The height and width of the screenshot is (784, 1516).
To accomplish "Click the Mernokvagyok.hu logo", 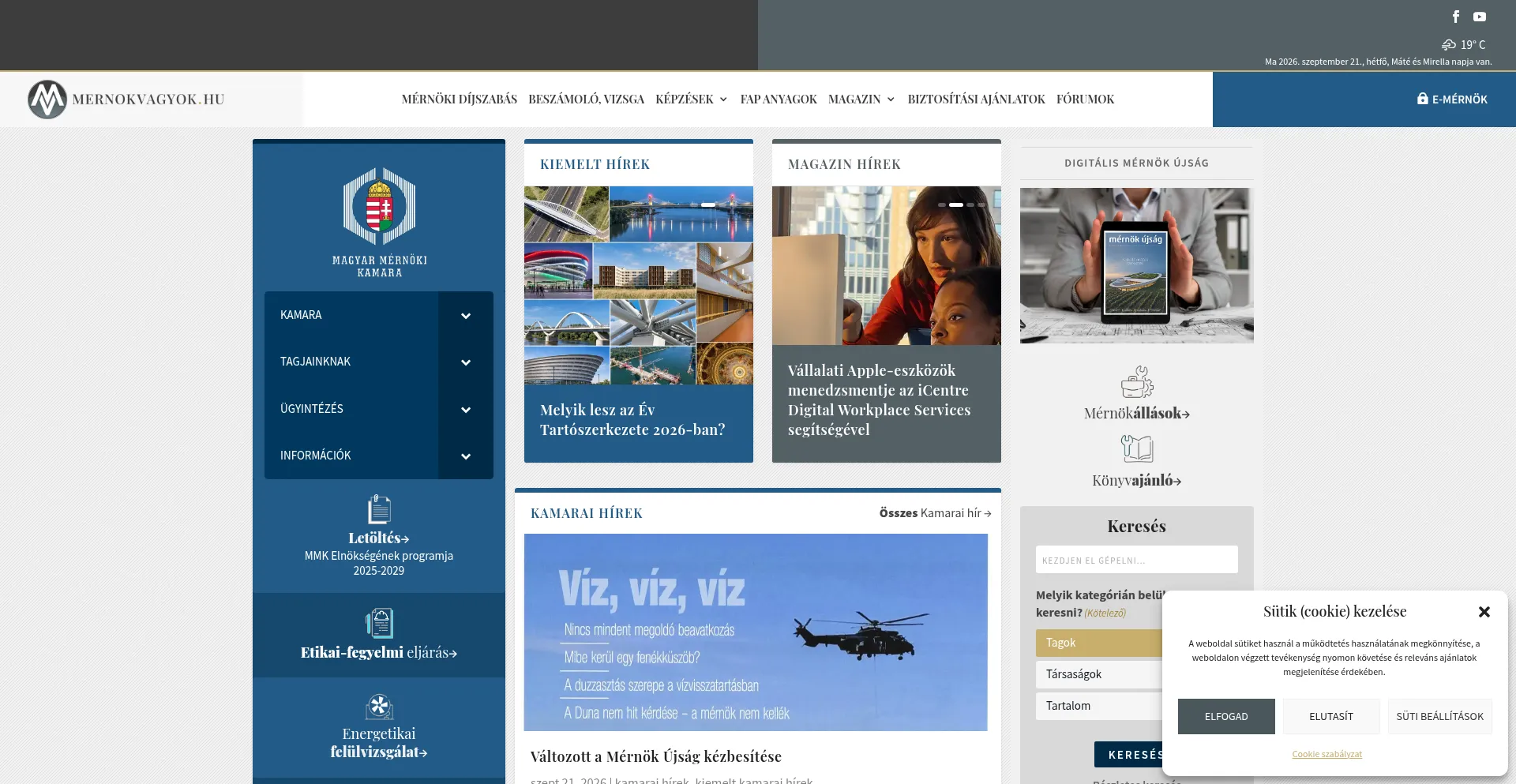I will 126,99.
